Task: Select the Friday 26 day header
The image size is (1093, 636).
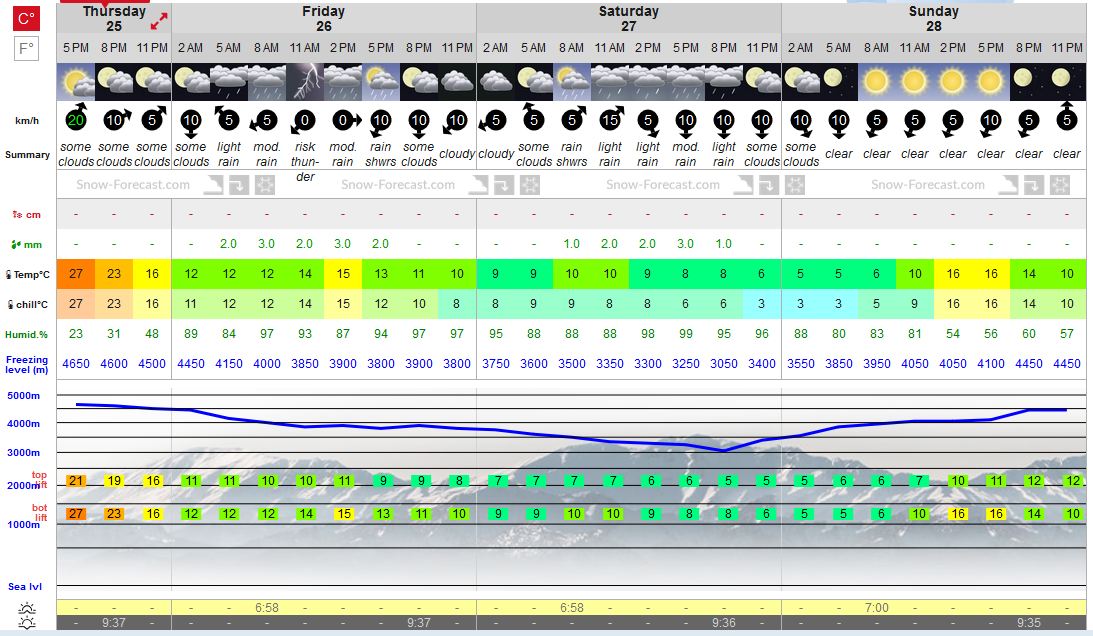Action: pyautogui.click(x=323, y=19)
